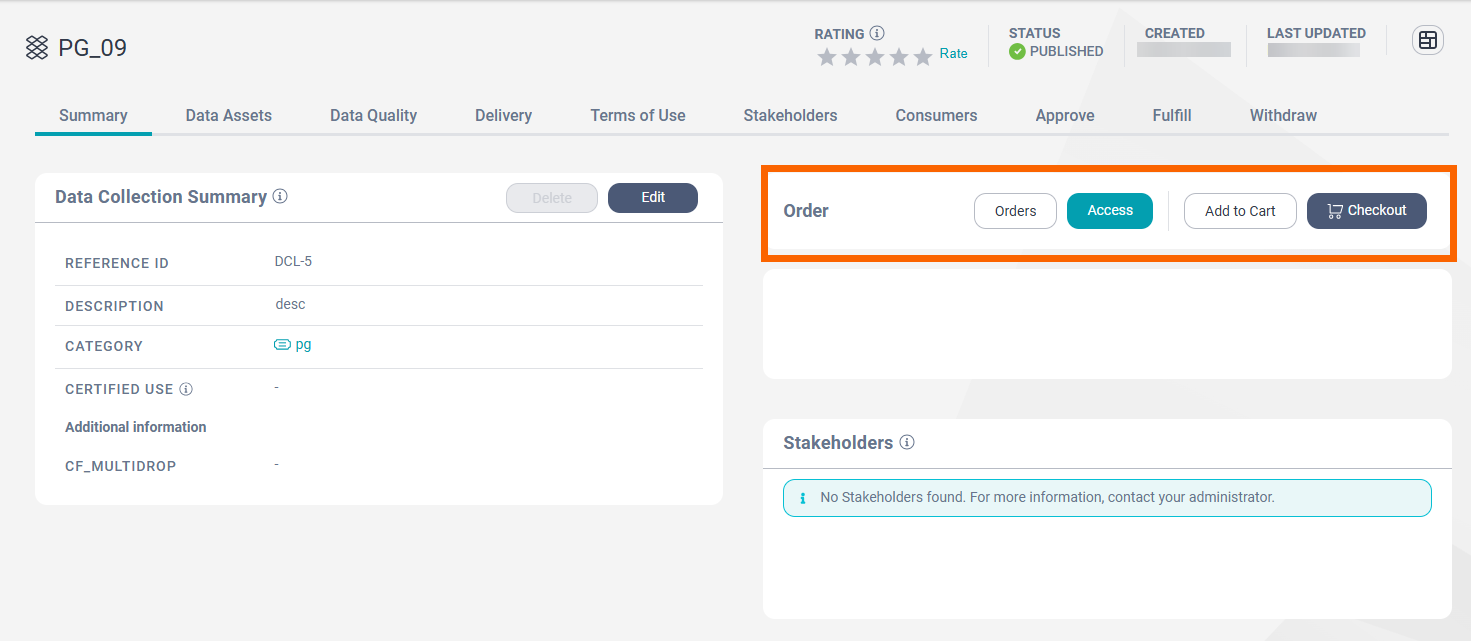Open the Orders button
This screenshot has height=641, width=1471.
point(1015,211)
